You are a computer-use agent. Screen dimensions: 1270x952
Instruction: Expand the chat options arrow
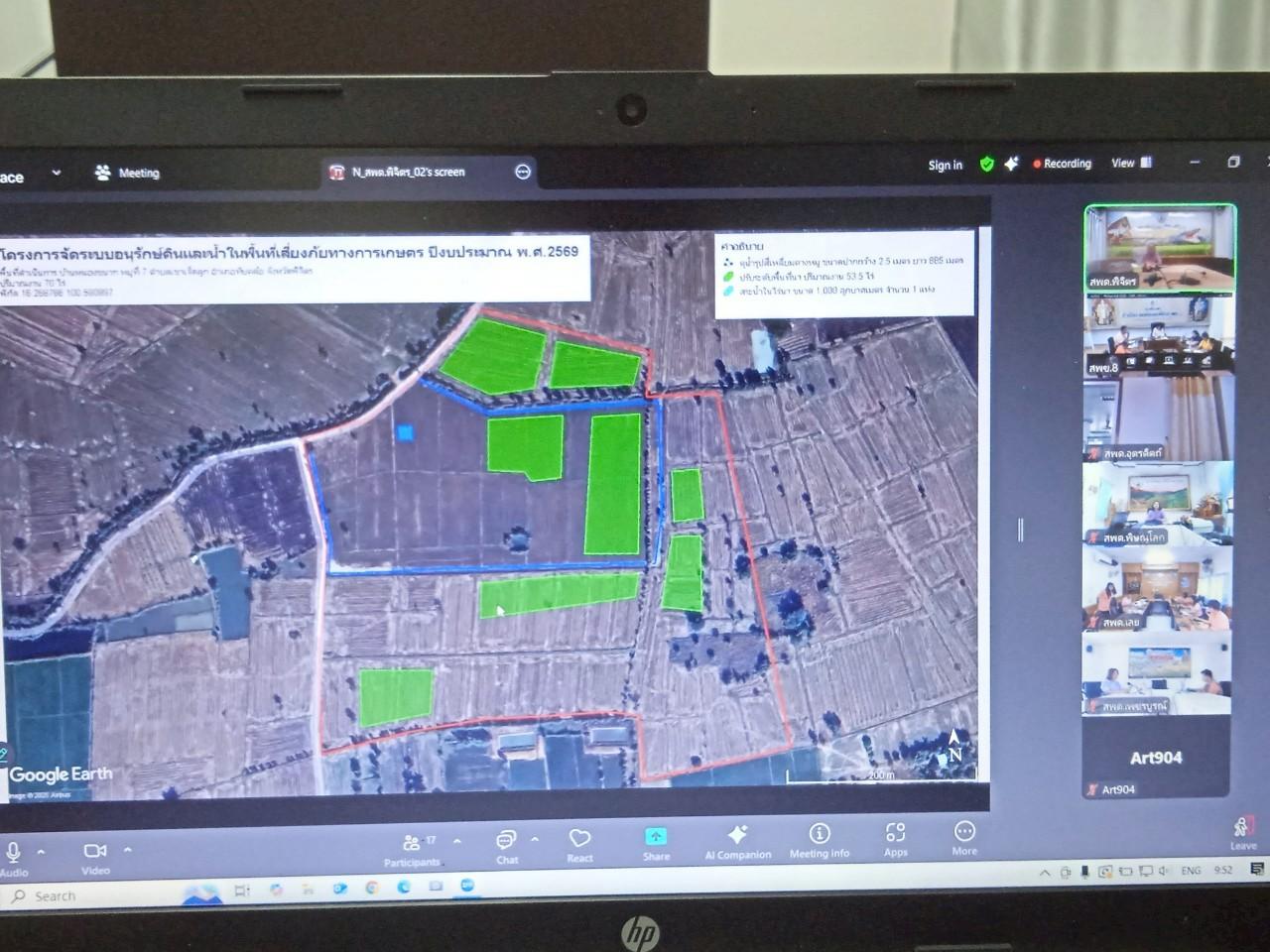coord(535,839)
